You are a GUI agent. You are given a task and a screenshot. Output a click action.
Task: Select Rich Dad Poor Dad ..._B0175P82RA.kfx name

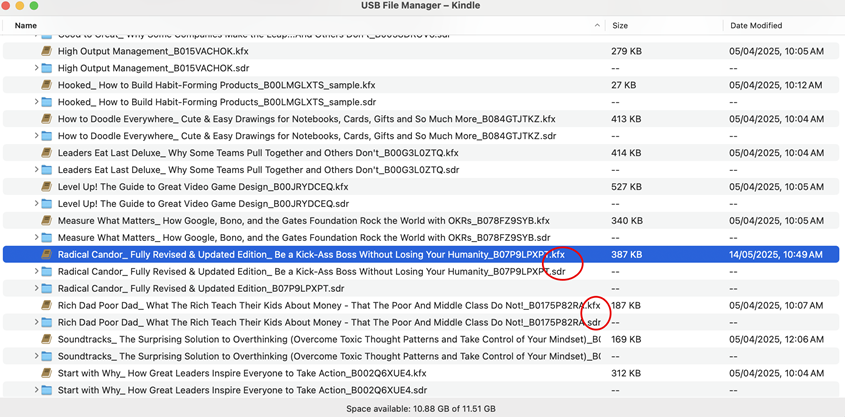(x=329, y=305)
